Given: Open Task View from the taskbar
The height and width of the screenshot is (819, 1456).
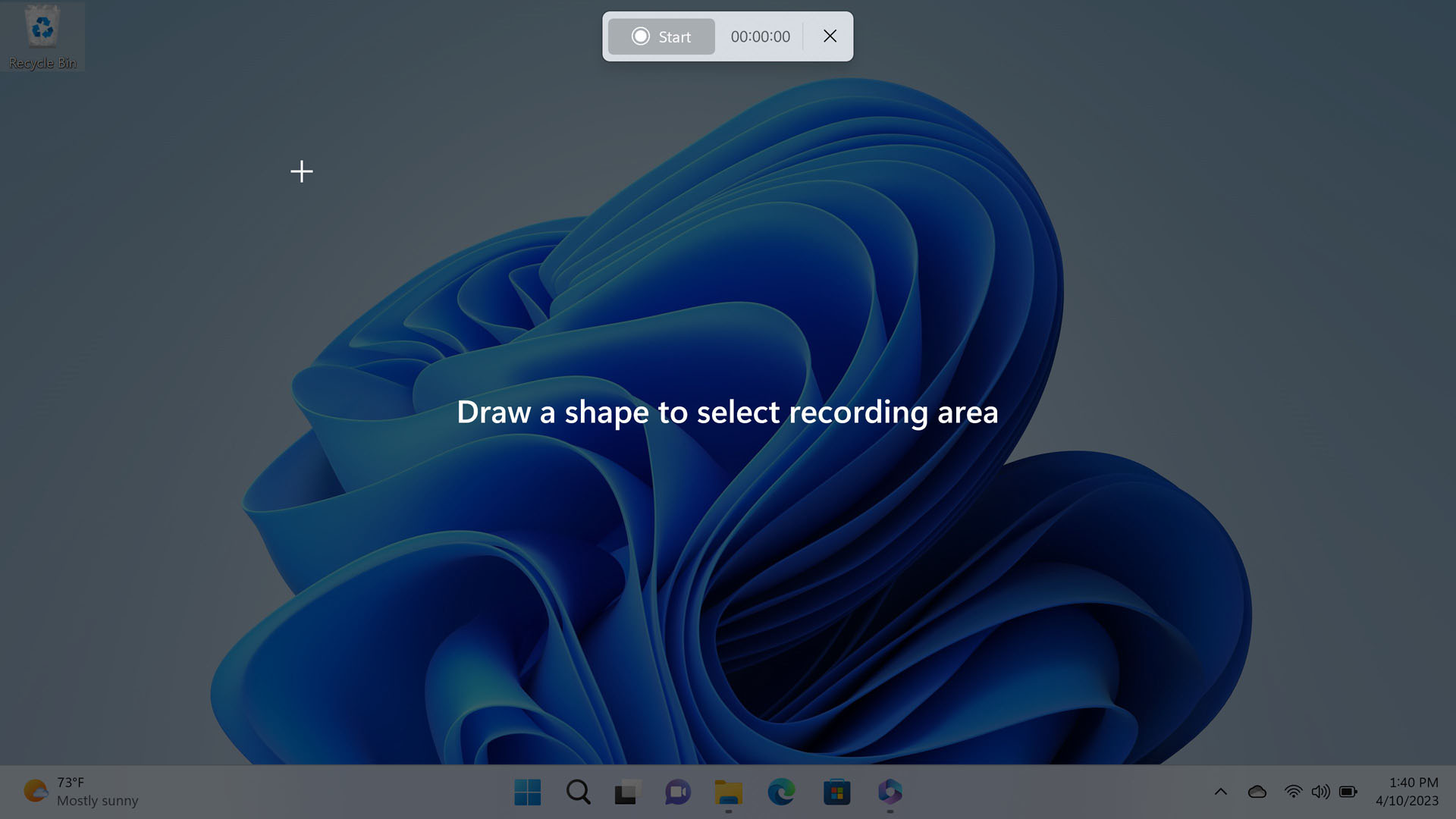Looking at the screenshot, I should (628, 792).
